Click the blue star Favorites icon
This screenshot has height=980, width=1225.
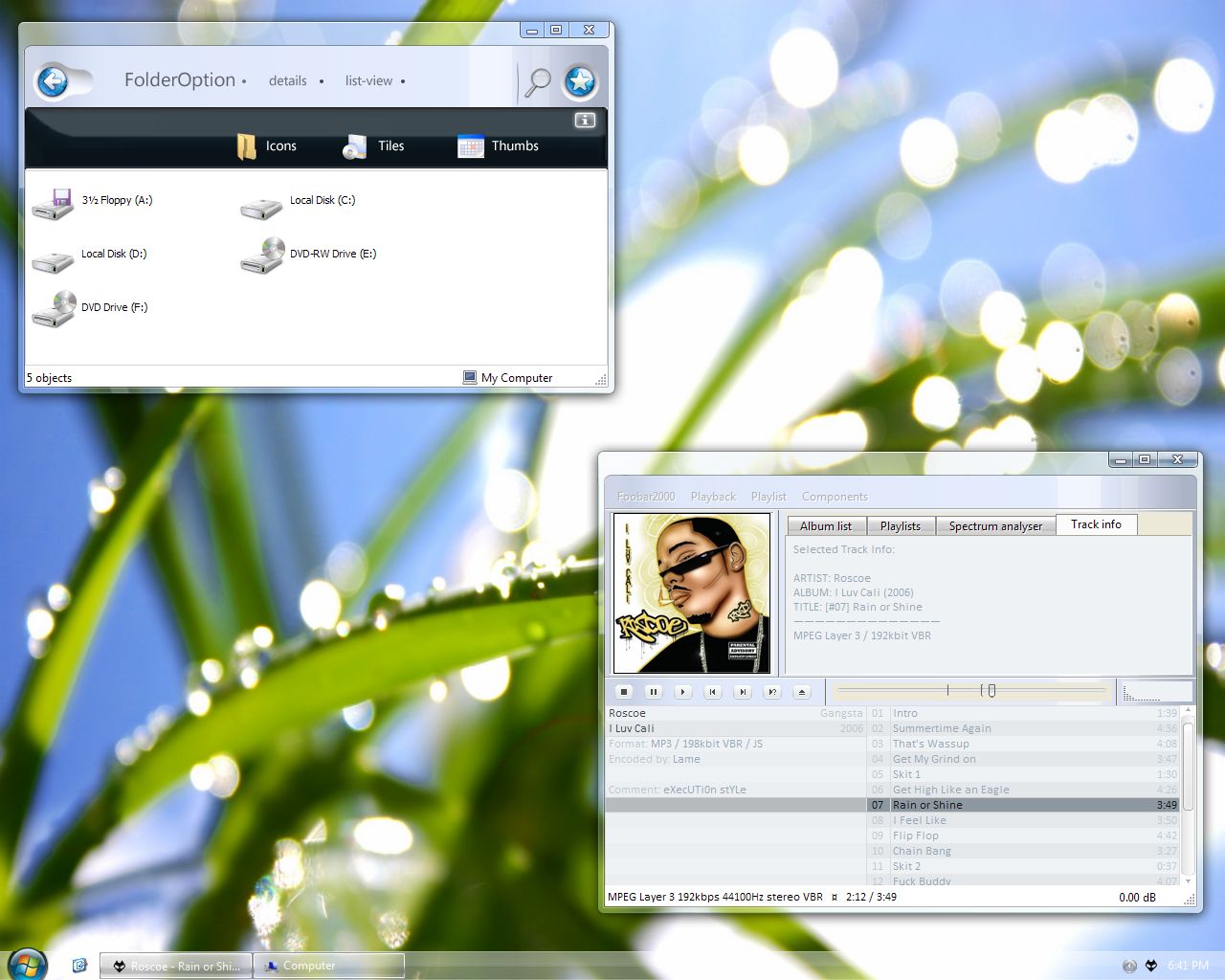580,81
